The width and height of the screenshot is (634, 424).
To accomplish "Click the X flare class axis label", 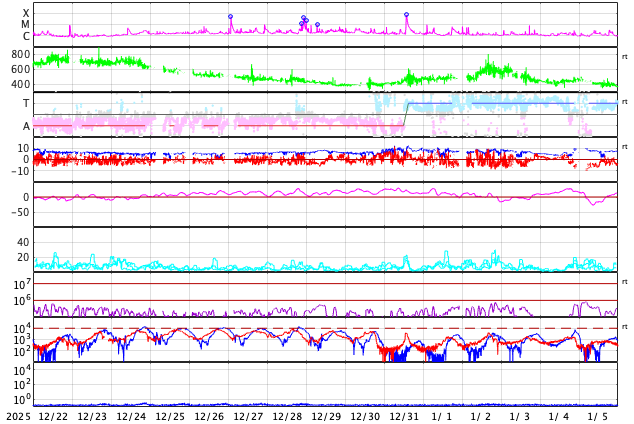I will 26,13.
